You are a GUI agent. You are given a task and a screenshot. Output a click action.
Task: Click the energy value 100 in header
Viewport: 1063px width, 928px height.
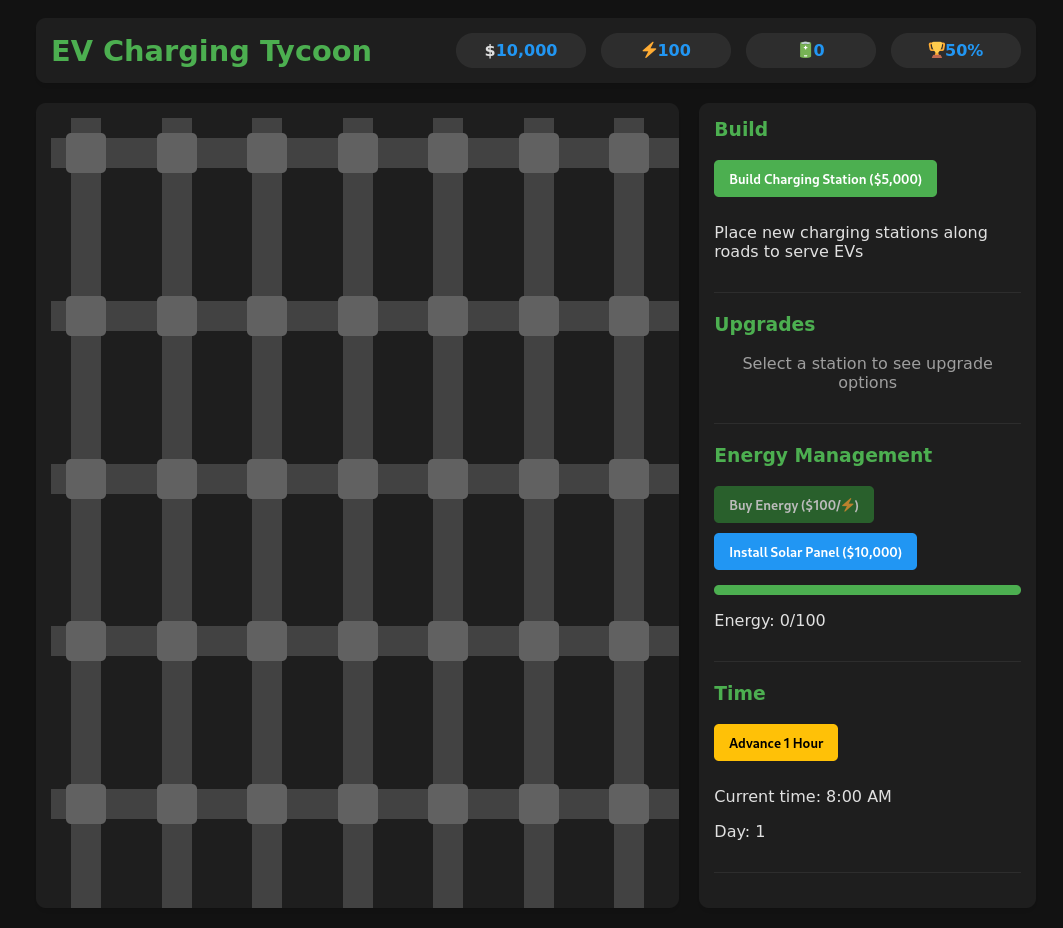click(674, 50)
